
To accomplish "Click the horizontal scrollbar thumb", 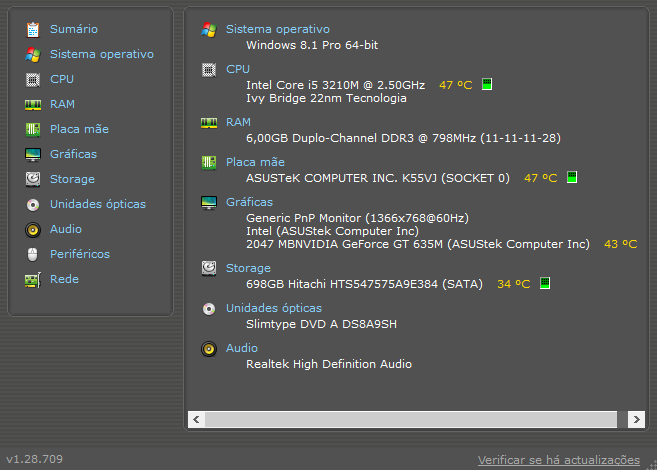I will [x=411, y=419].
